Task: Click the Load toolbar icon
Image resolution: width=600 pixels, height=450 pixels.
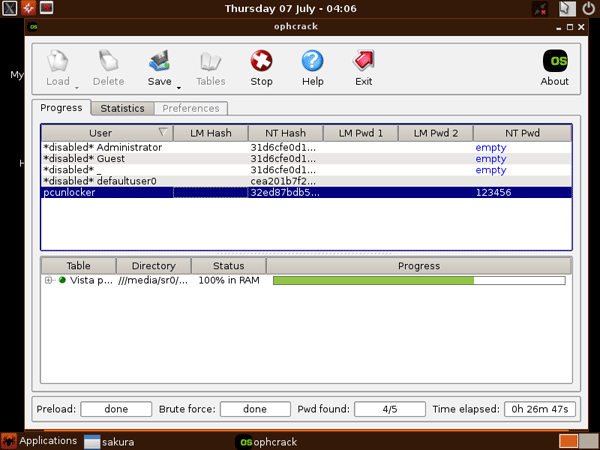Action: (58, 64)
